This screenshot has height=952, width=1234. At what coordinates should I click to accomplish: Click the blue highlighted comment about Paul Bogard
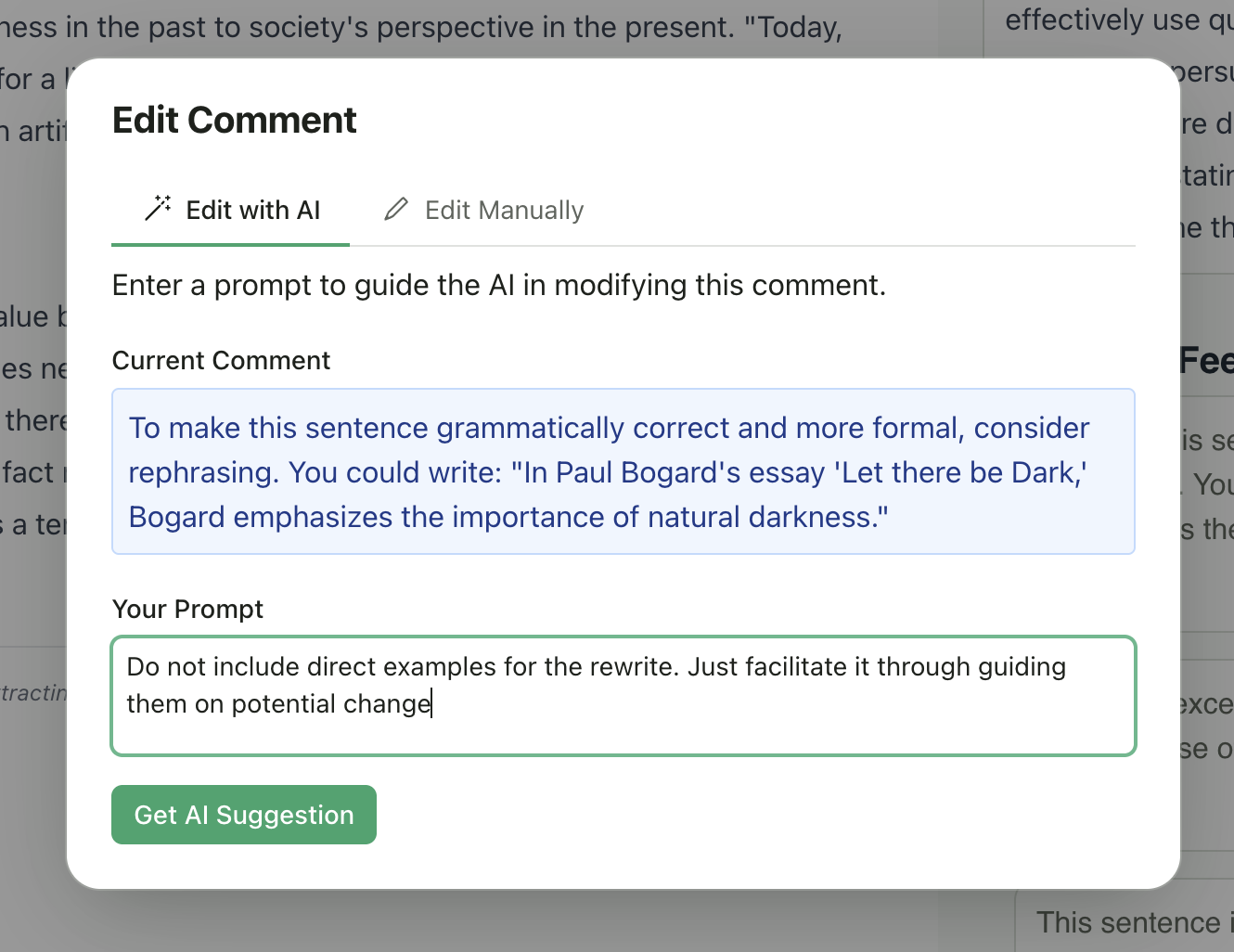[608, 471]
